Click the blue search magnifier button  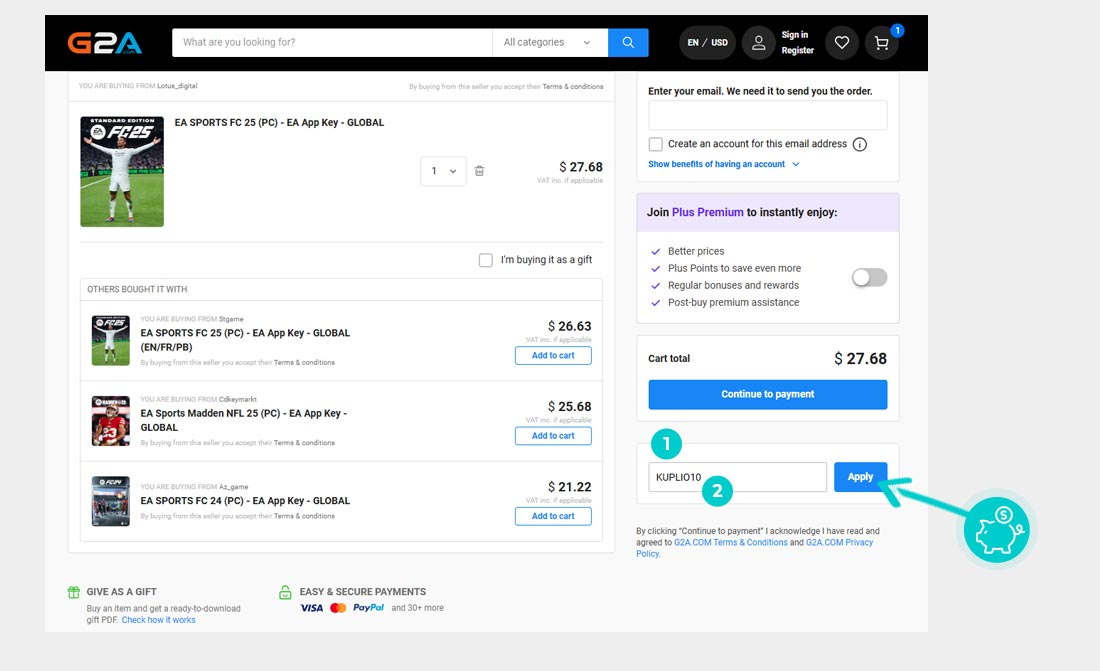(628, 43)
